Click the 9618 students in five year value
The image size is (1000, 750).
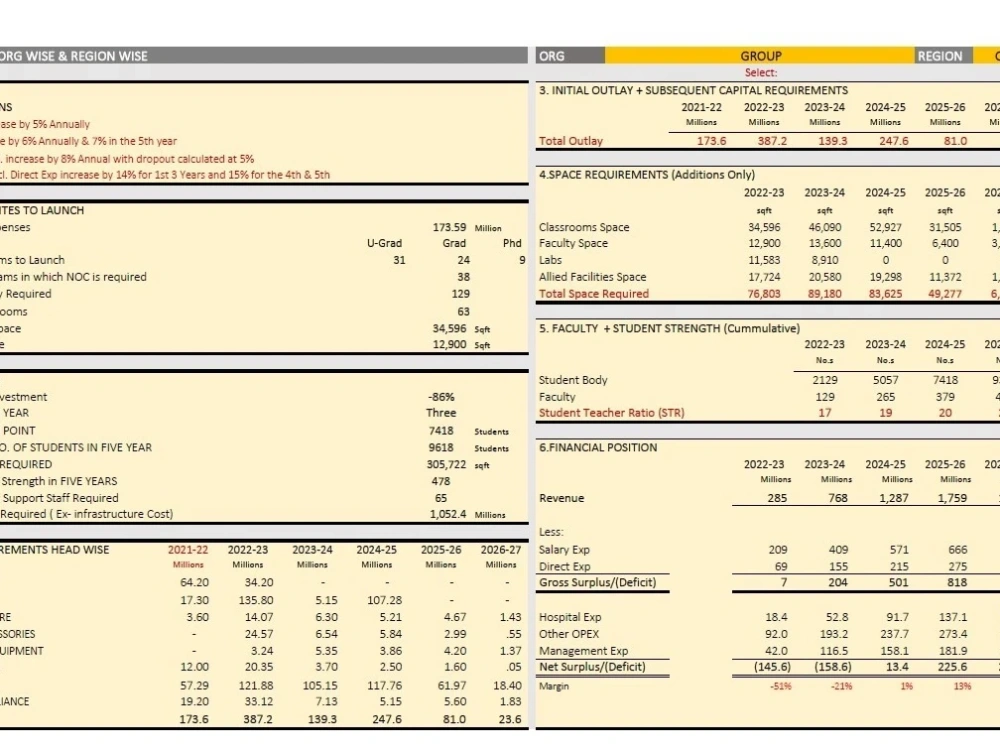coord(441,447)
